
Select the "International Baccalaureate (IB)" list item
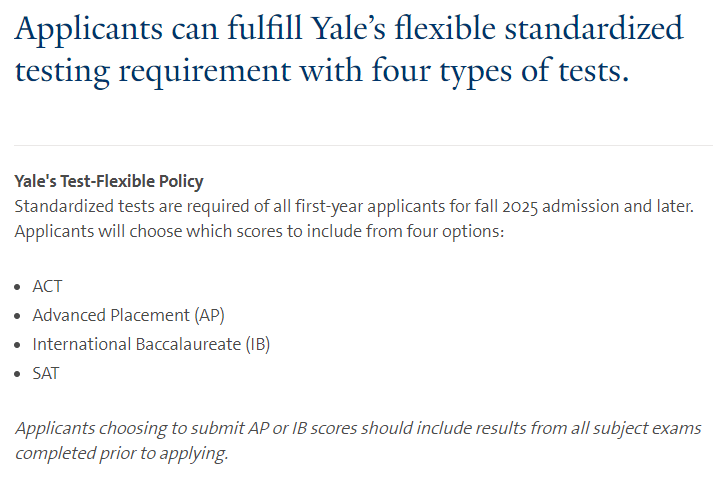pos(151,344)
